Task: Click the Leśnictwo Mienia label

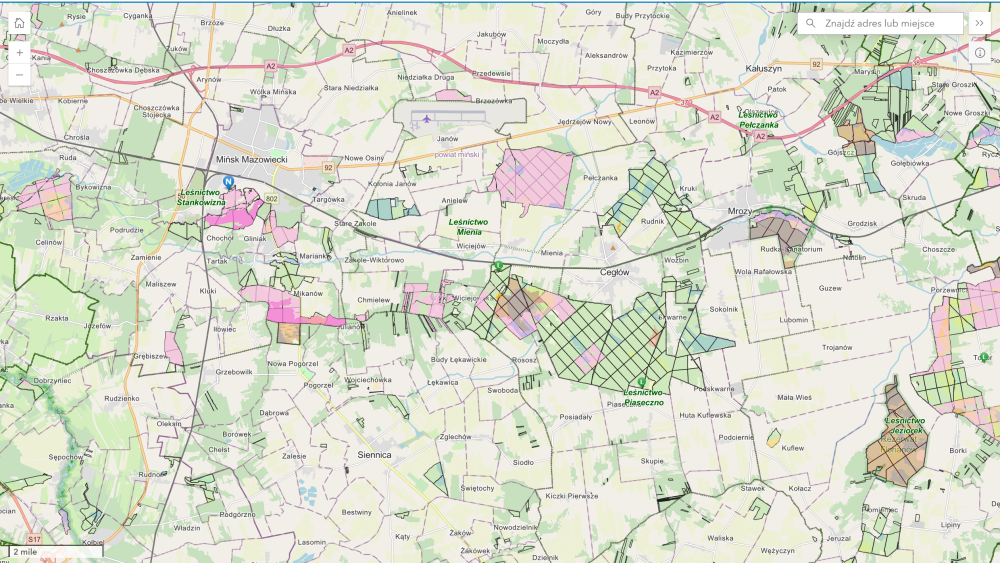Action: (468, 226)
